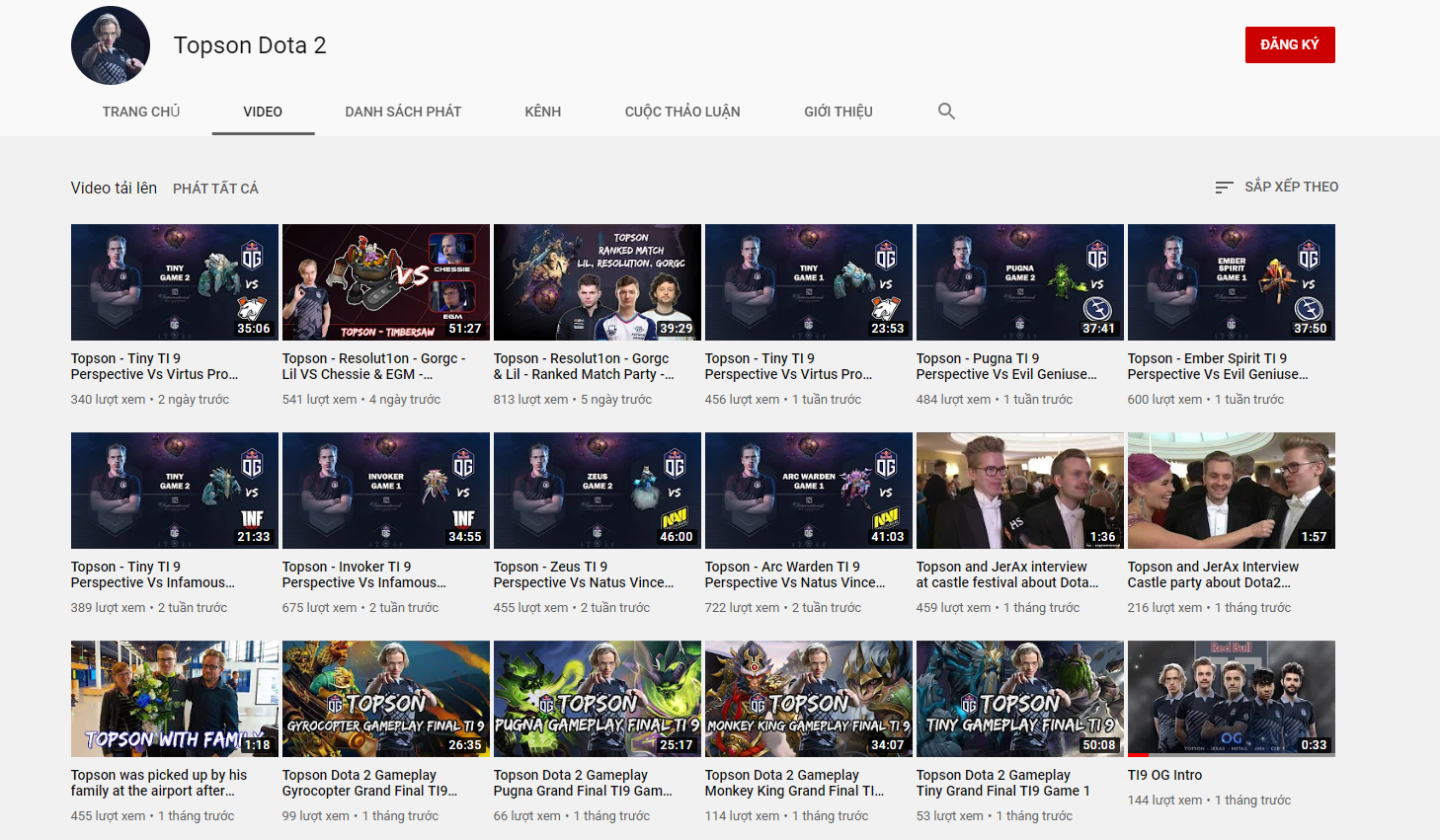Viewport: 1440px width, 840px height.
Task: Click PHÁT TẤT CẢ to play all
Action: 215,189
